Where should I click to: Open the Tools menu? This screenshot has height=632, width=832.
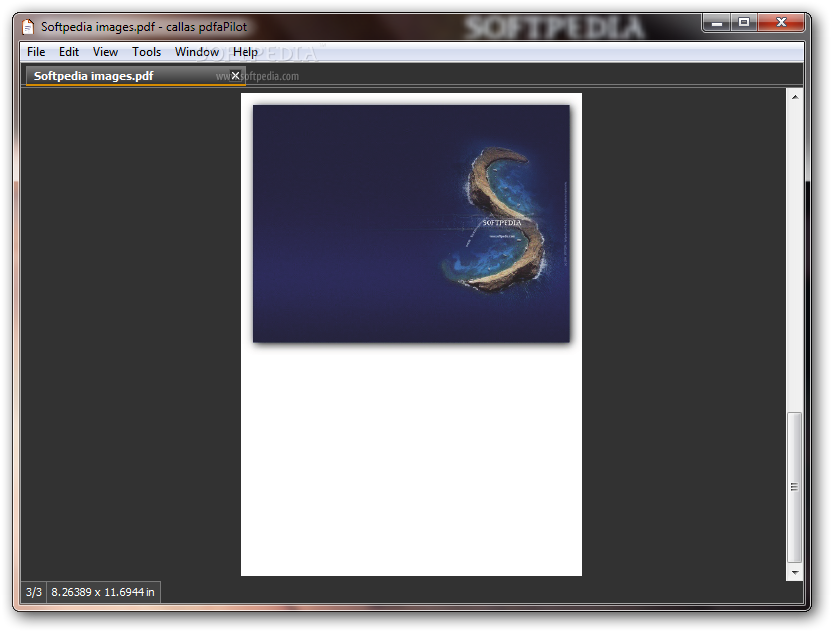coord(146,52)
